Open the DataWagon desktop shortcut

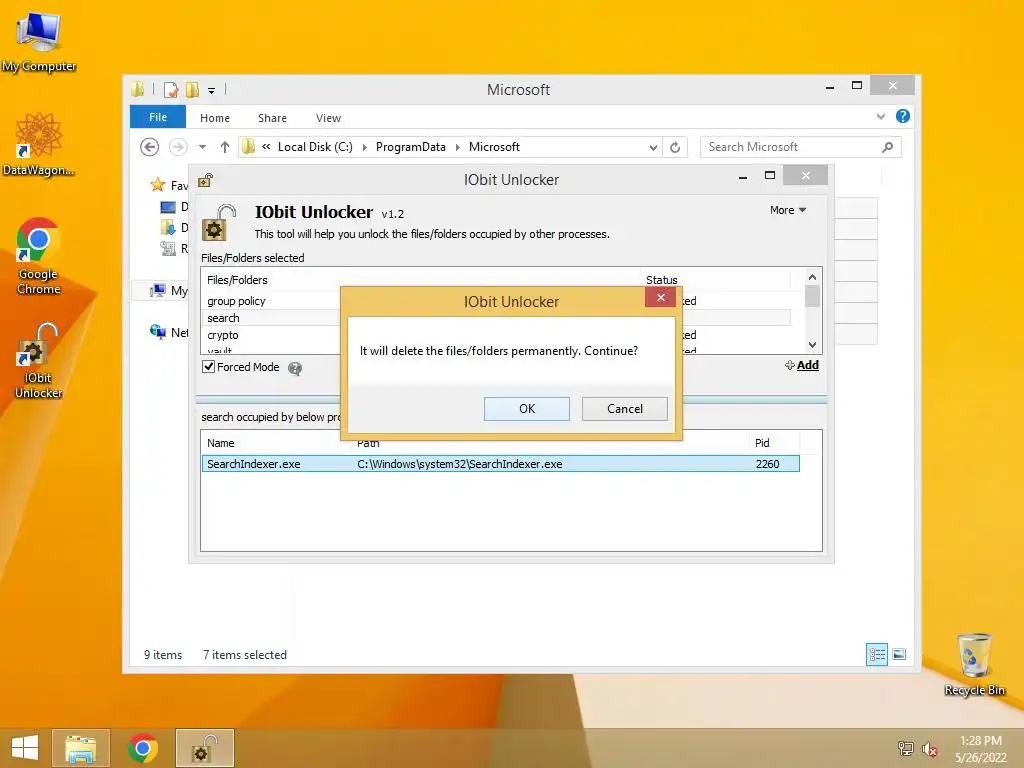[x=39, y=145]
